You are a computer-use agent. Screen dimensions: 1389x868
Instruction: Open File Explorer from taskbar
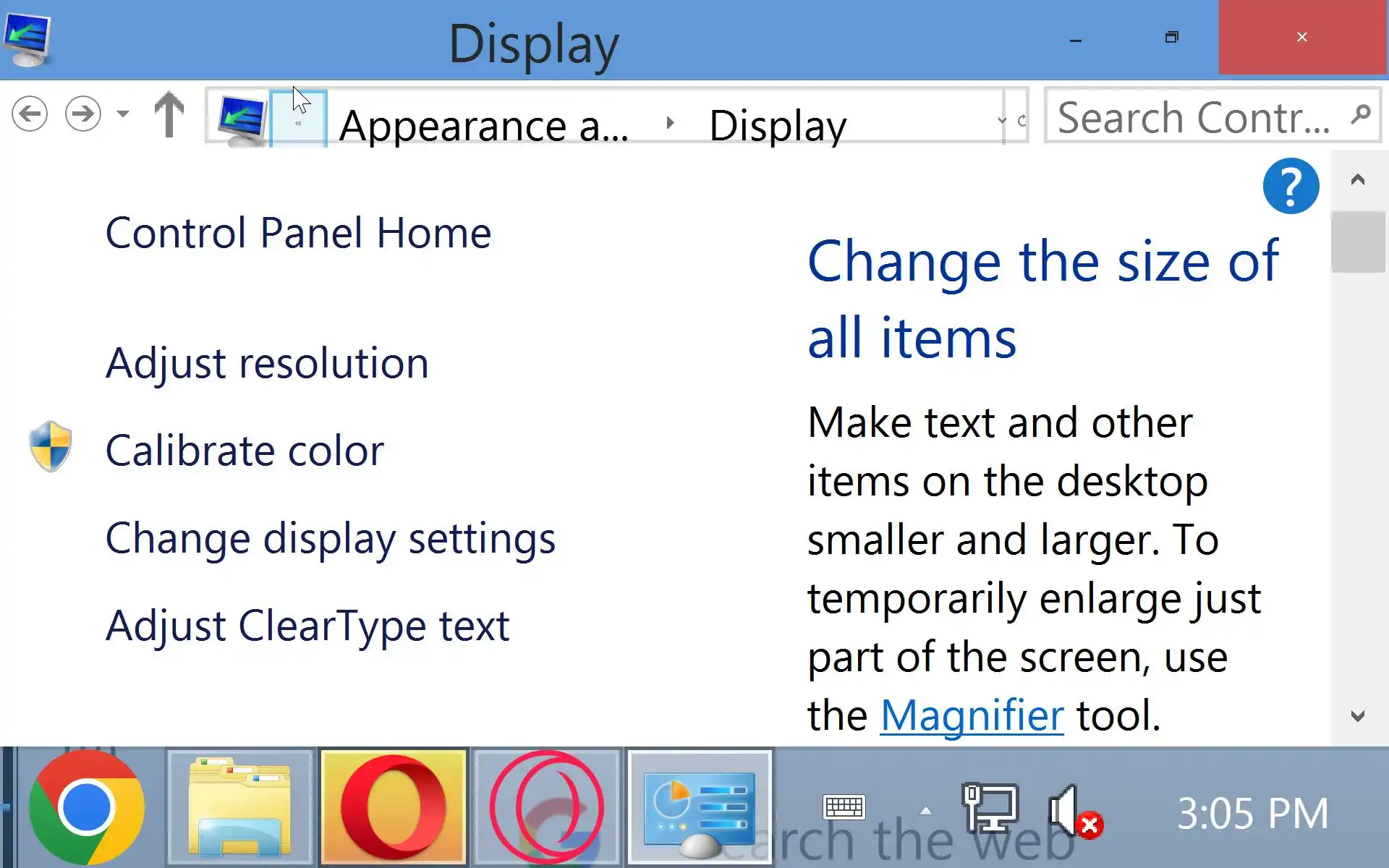pyautogui.click(x=240, y=807)
